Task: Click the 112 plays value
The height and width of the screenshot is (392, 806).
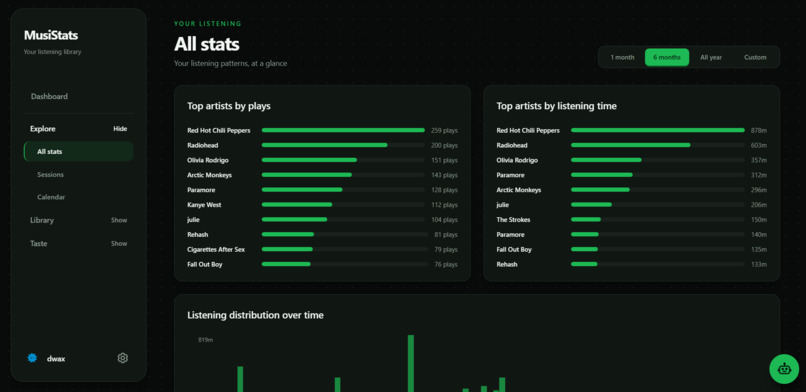Action: (x=444, y=205)
